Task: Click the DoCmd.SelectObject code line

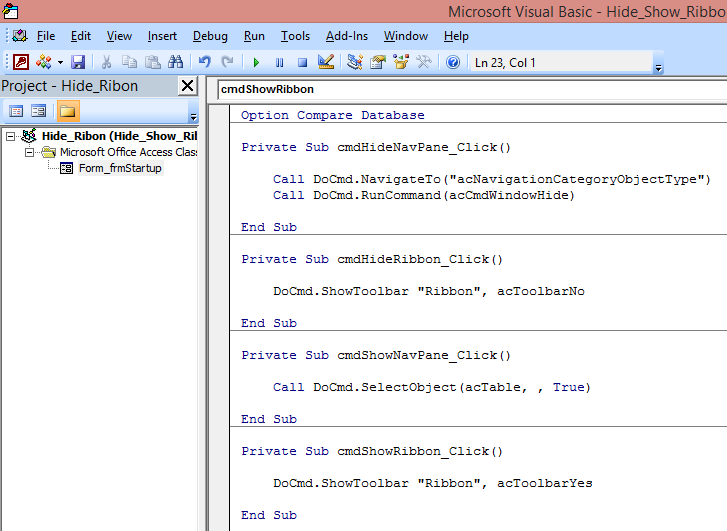Action: pyautogui.click(x=432, y=387)
